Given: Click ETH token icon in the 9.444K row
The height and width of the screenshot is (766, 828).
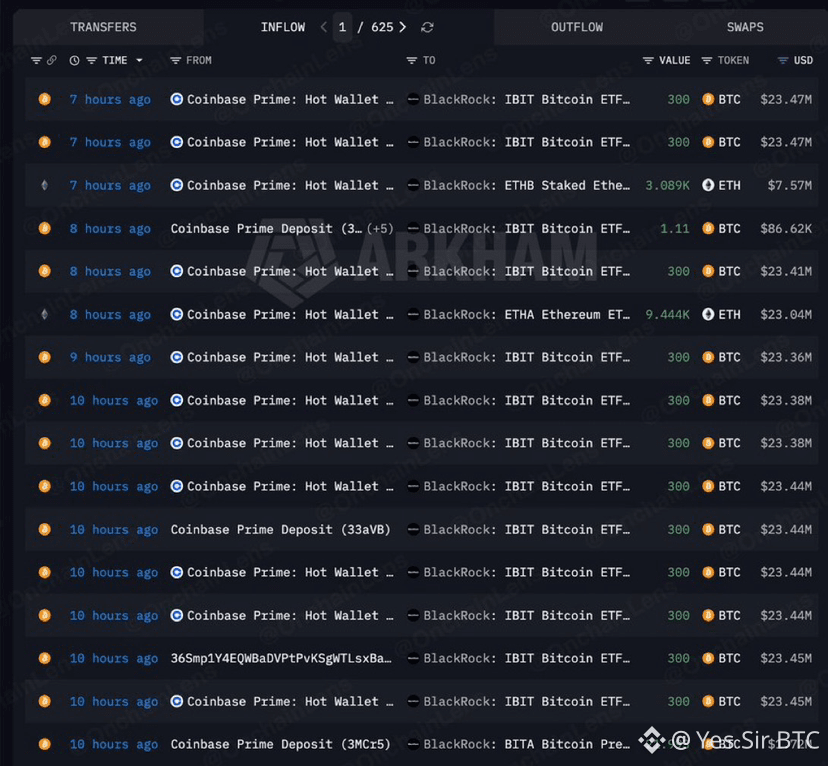Looking at the screenshot, I should pos(708,315).
